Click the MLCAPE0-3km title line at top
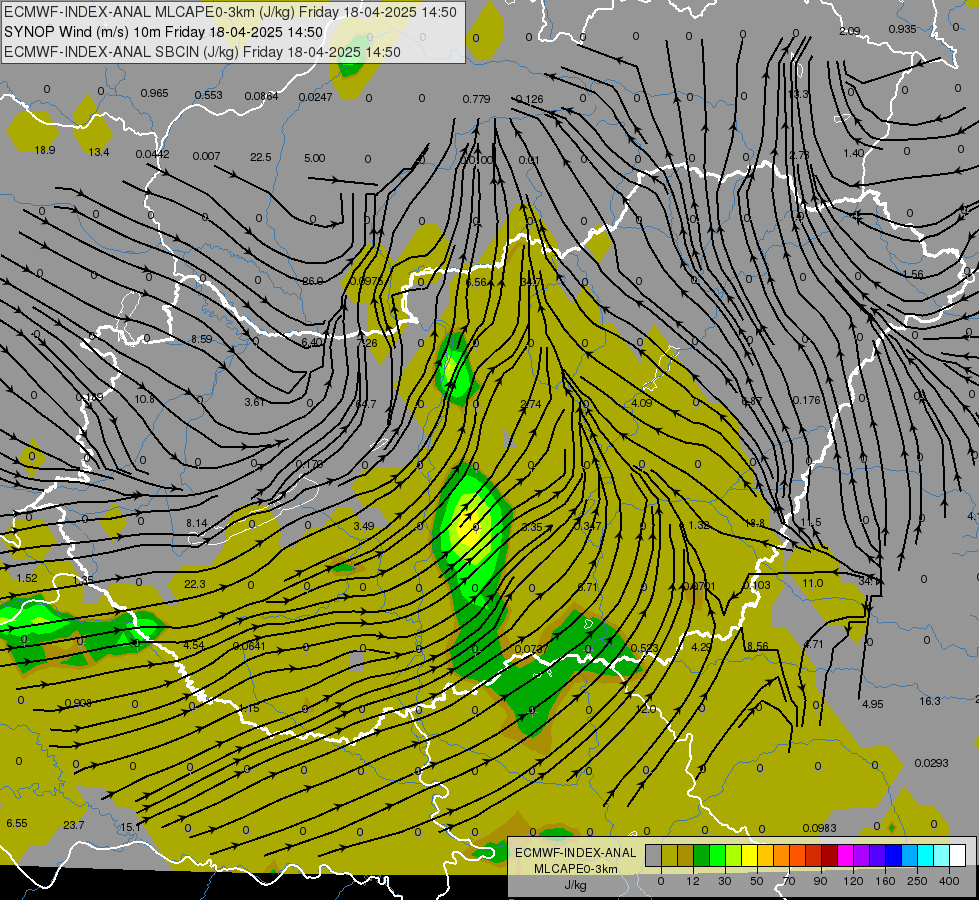This screenshot has height=900, width=979. click(x=230, y=12)
